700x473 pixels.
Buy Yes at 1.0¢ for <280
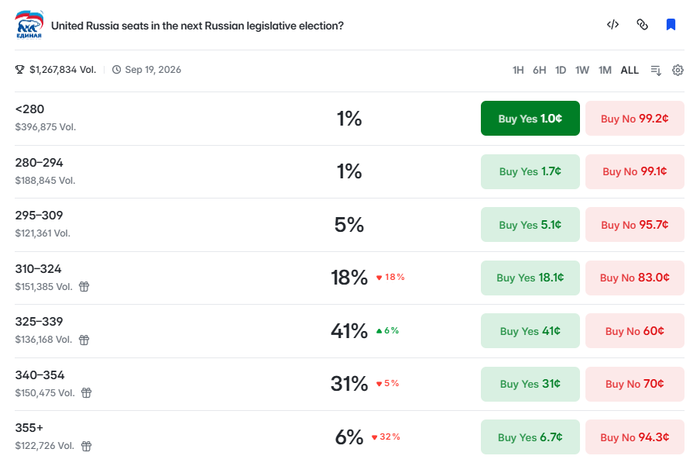[x=530, y=118]
